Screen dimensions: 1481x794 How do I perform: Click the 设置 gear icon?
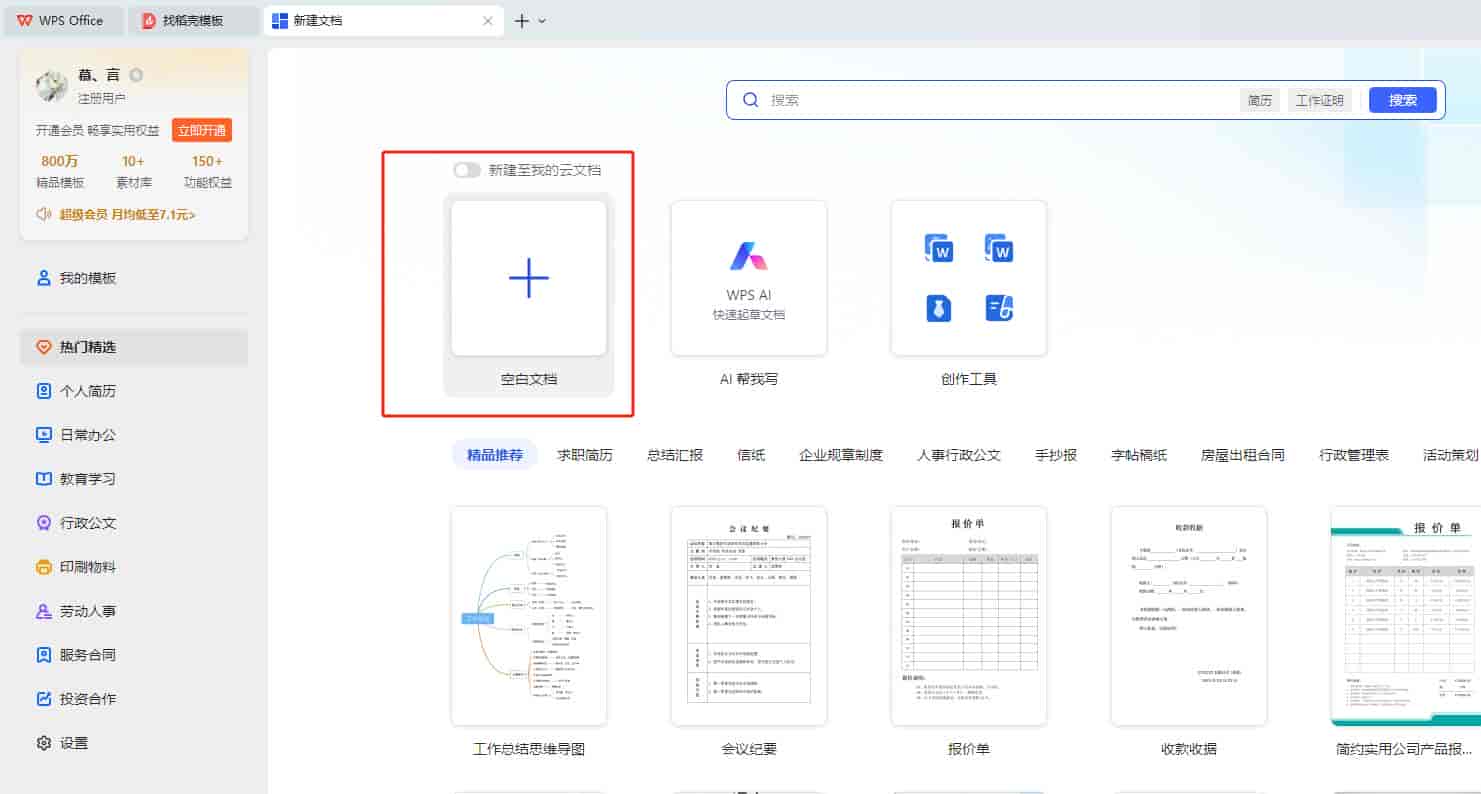[x=43, y=743]
